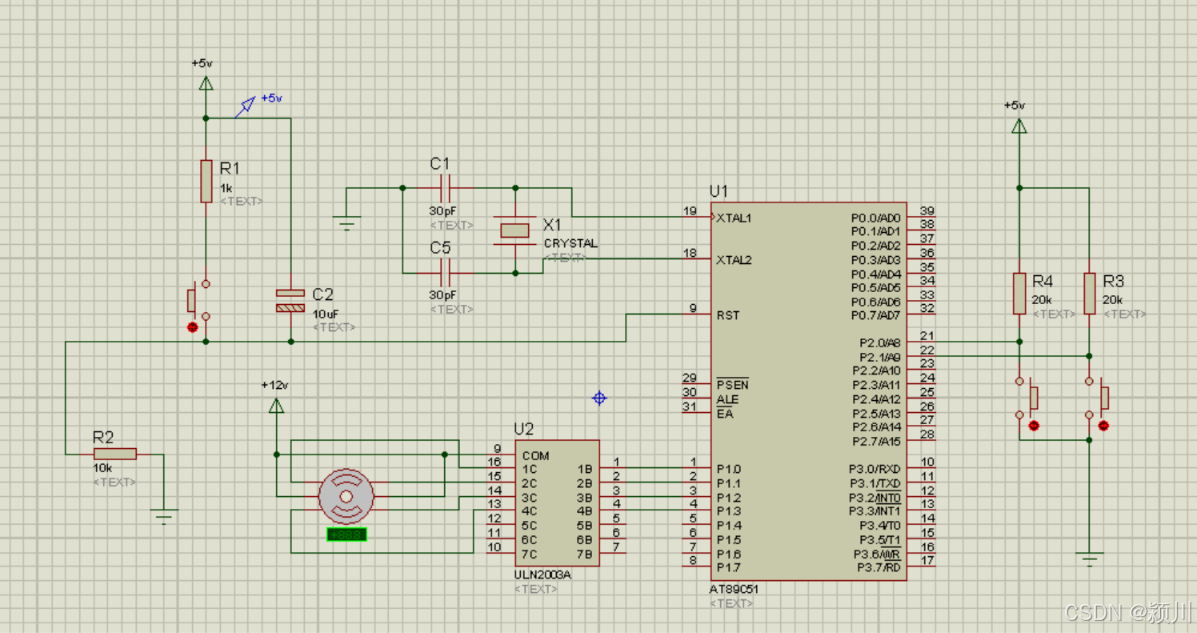Click the 7C pin label on U2
1197x633 pixels.
pos(529,554)
